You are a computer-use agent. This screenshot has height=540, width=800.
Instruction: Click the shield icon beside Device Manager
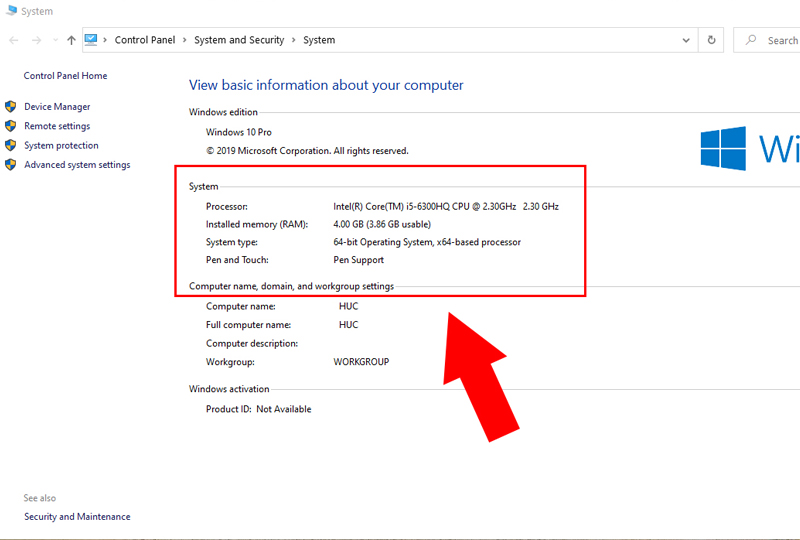11,107
